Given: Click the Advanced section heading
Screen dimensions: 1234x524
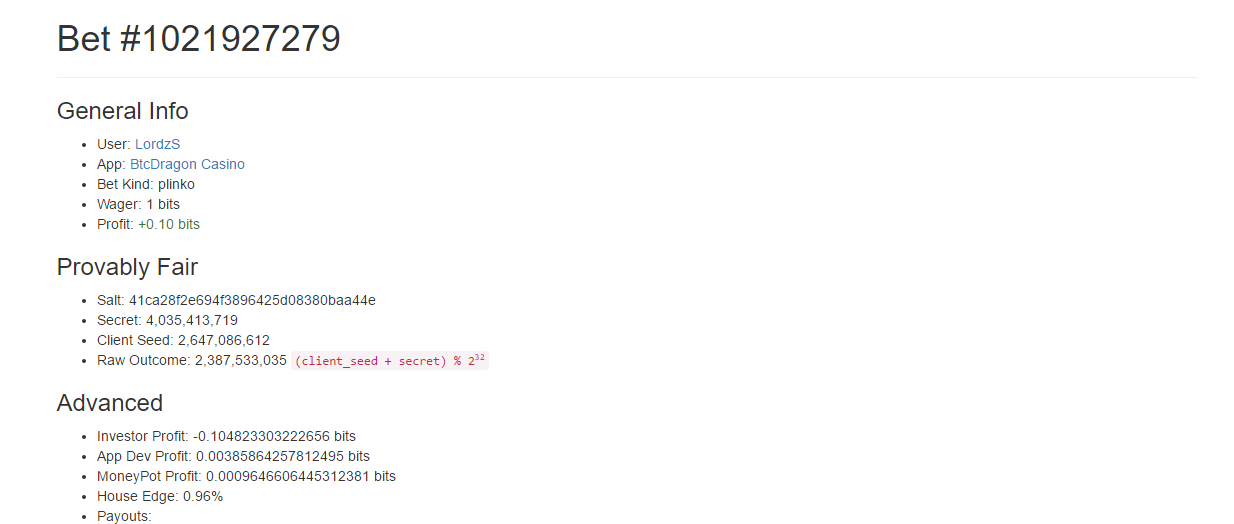Looking at the screenshot, I should [110, 403].
